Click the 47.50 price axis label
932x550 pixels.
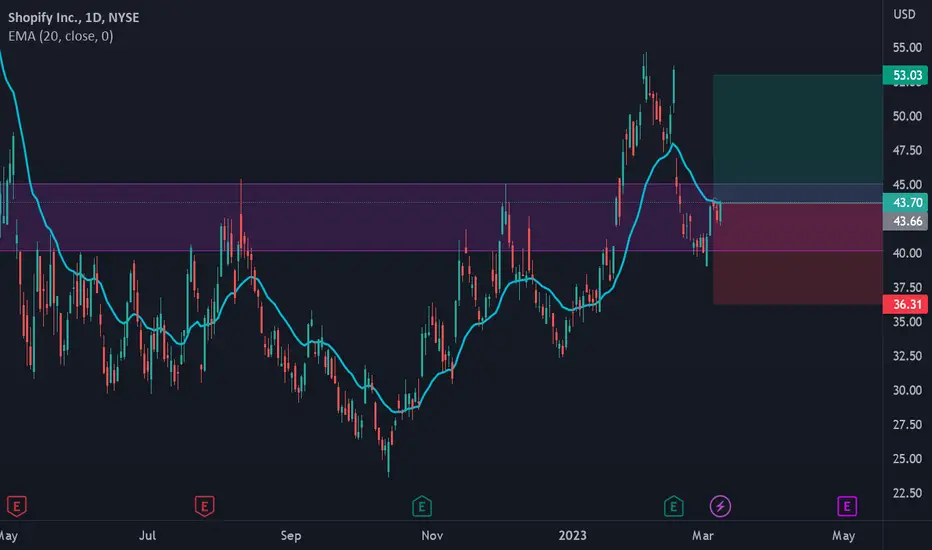pyautogui.click(x=907, y=150)
